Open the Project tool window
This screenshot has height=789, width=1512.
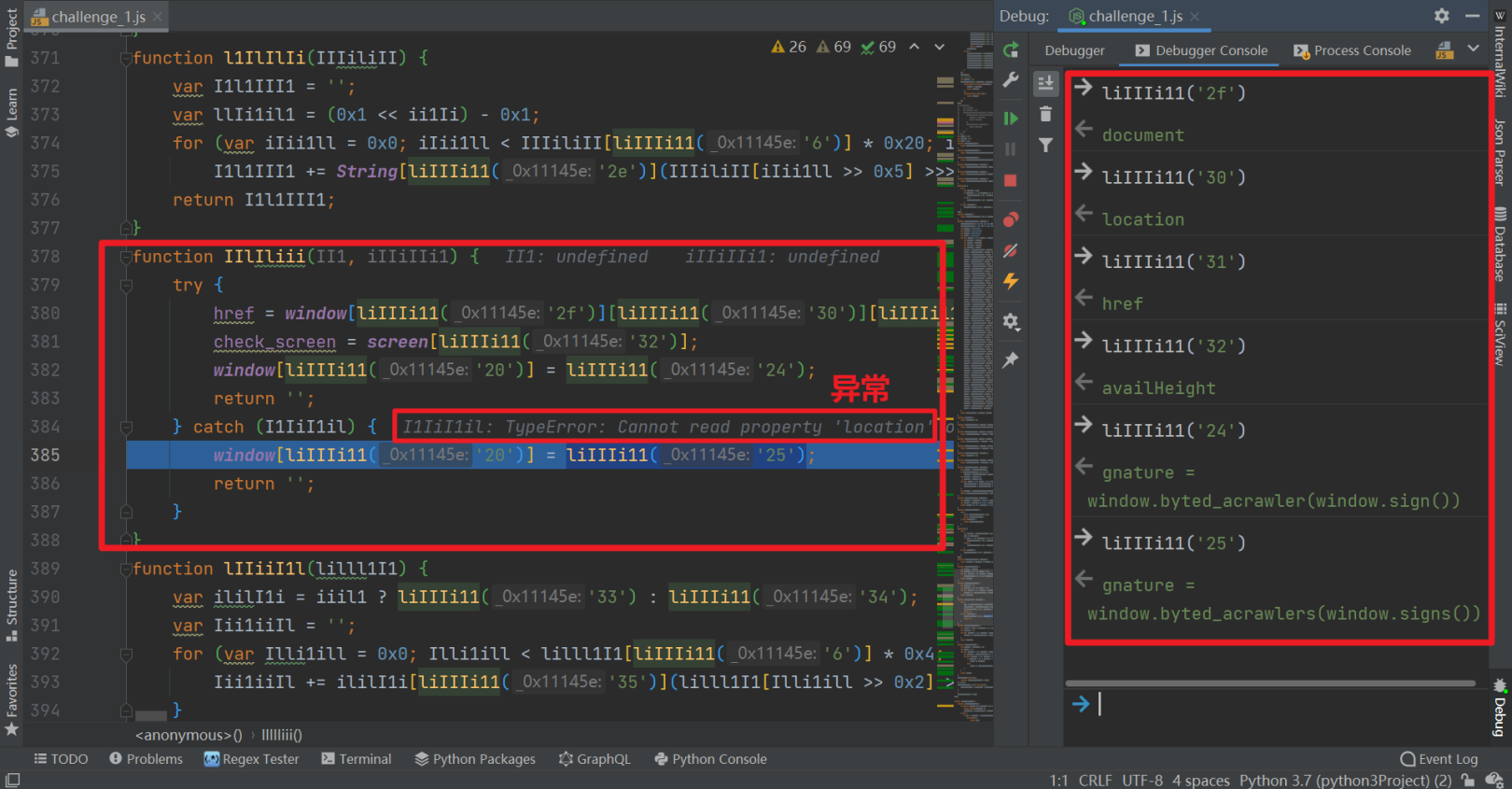[11, 37]
